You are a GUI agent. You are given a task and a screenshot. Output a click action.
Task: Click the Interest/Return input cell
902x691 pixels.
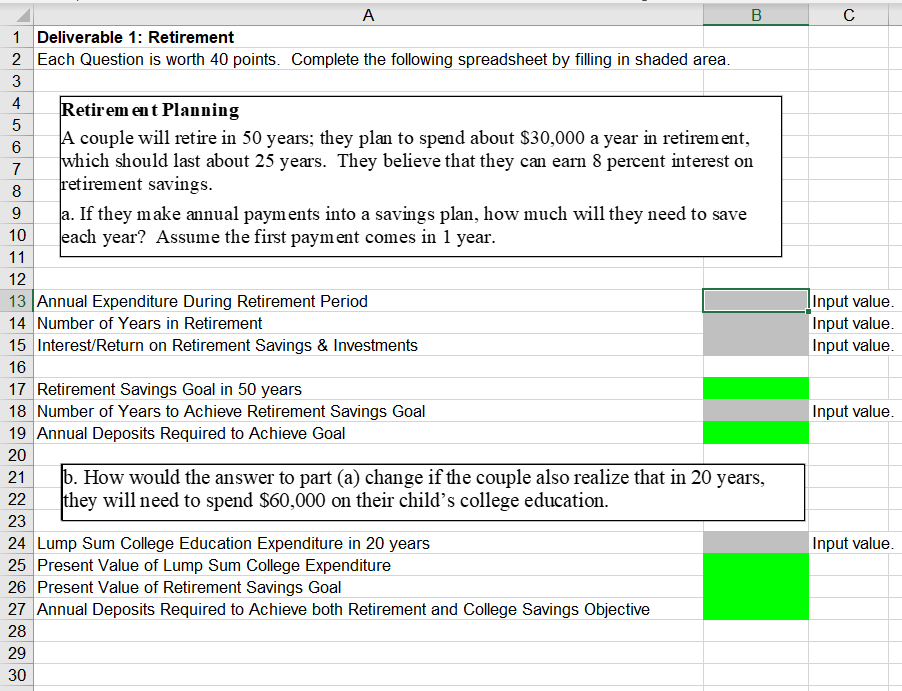click(x=755, y=345)
